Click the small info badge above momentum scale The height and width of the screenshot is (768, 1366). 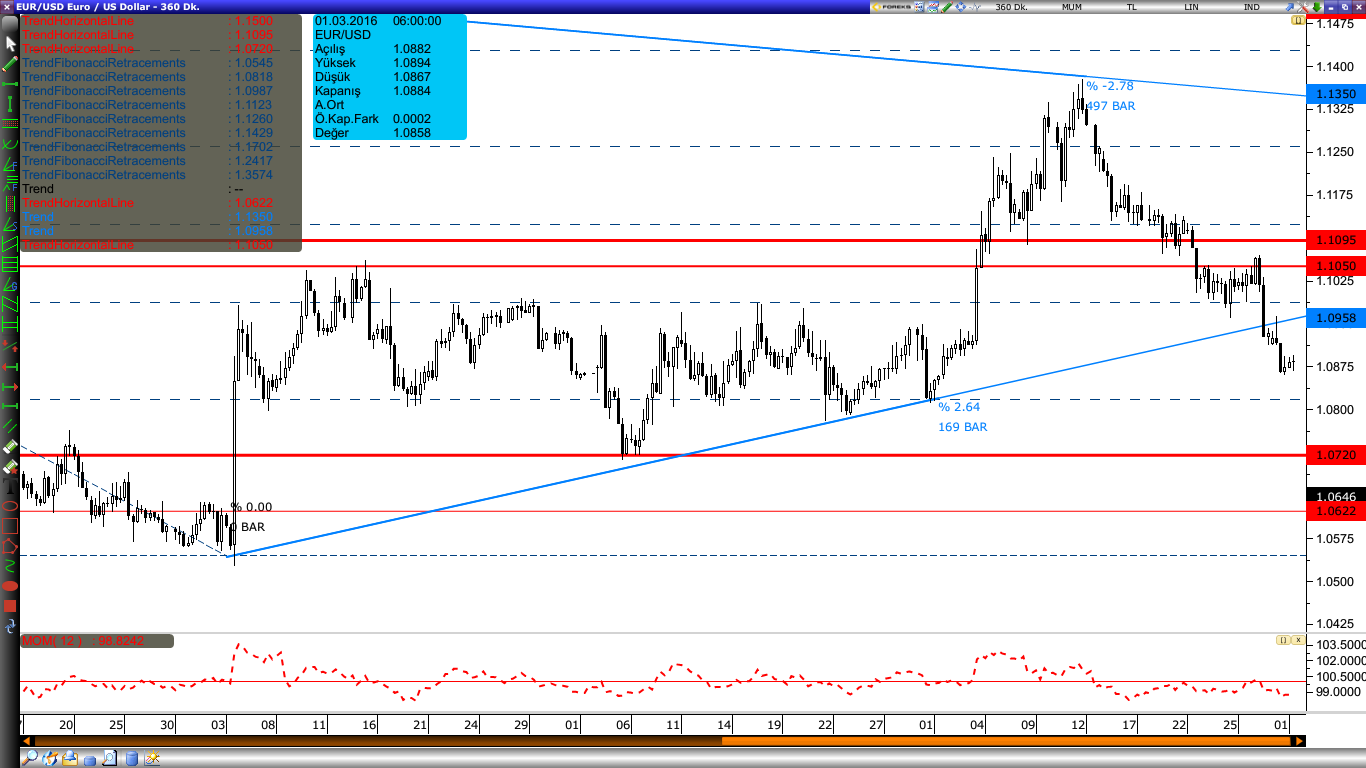[1283, 639]
